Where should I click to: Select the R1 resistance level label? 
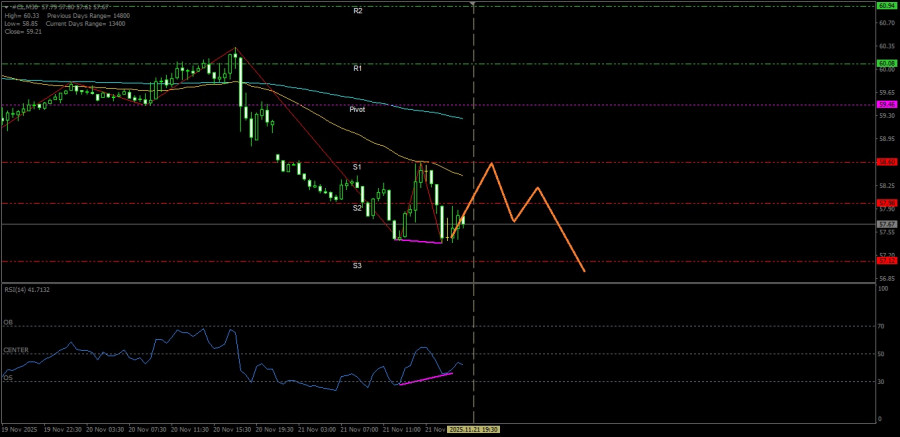coord(357,68)
